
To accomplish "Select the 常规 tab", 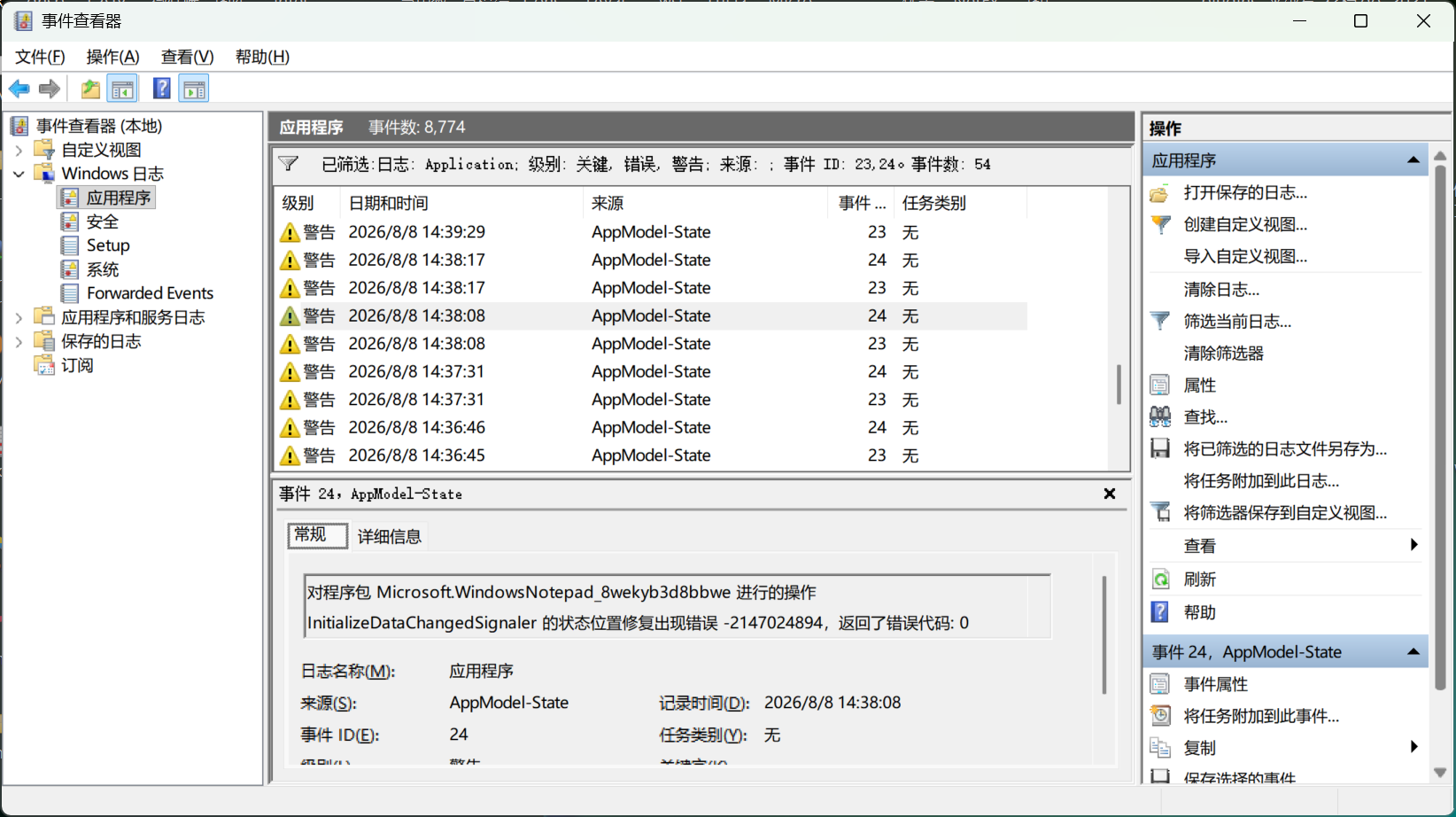I will tap(317, 535).
